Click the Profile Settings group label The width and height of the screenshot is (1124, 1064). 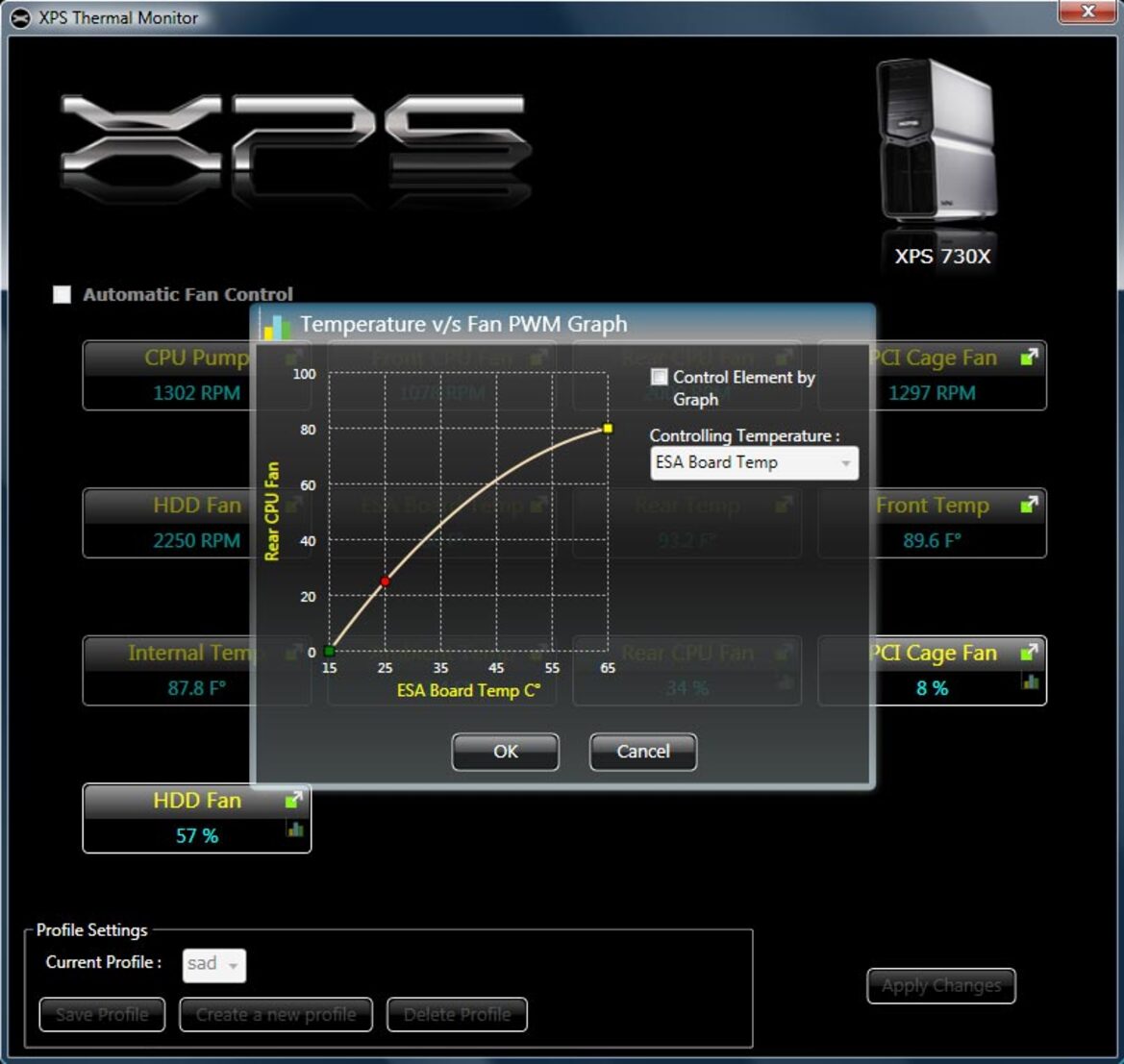[91, 930]
